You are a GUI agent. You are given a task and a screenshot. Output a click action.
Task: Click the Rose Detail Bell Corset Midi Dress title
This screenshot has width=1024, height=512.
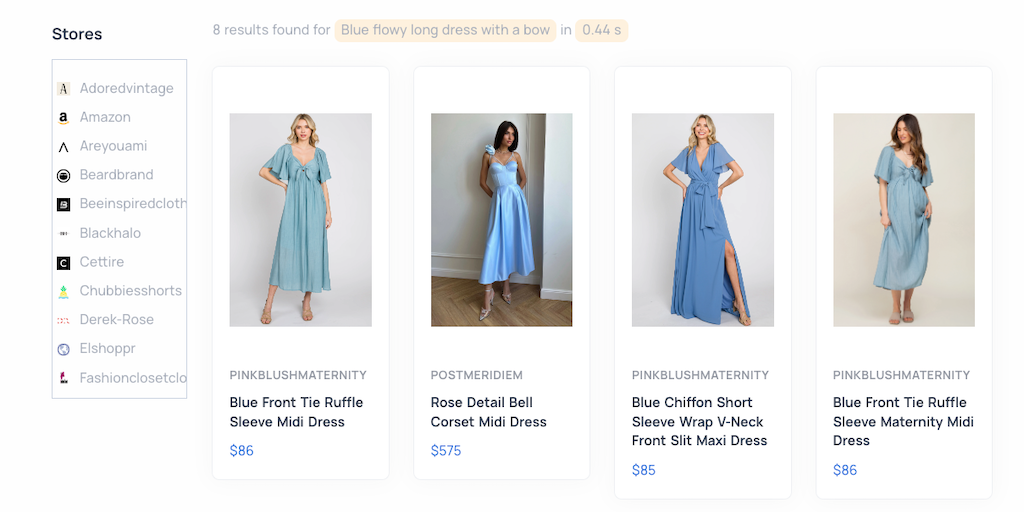tap(488, 412)
